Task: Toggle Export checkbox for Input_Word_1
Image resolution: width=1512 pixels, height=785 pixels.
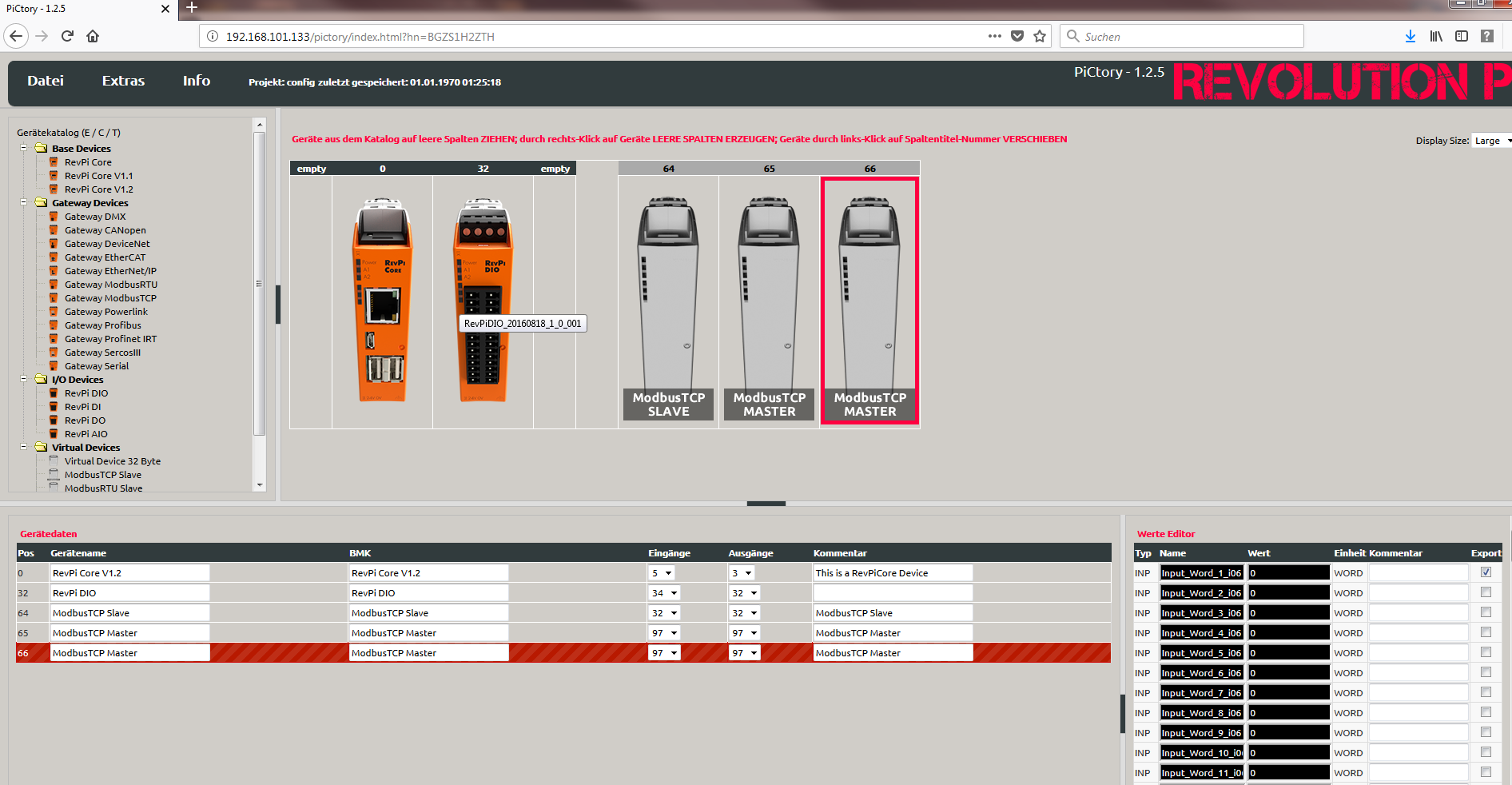Action: (1486, 572)
